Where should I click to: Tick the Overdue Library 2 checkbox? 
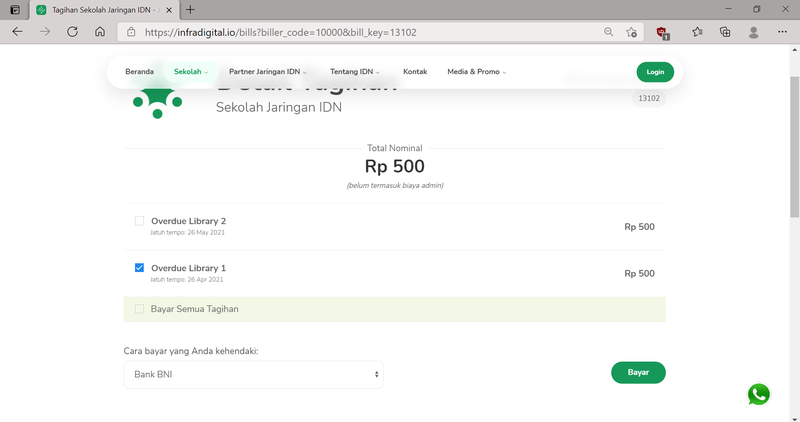139,221
